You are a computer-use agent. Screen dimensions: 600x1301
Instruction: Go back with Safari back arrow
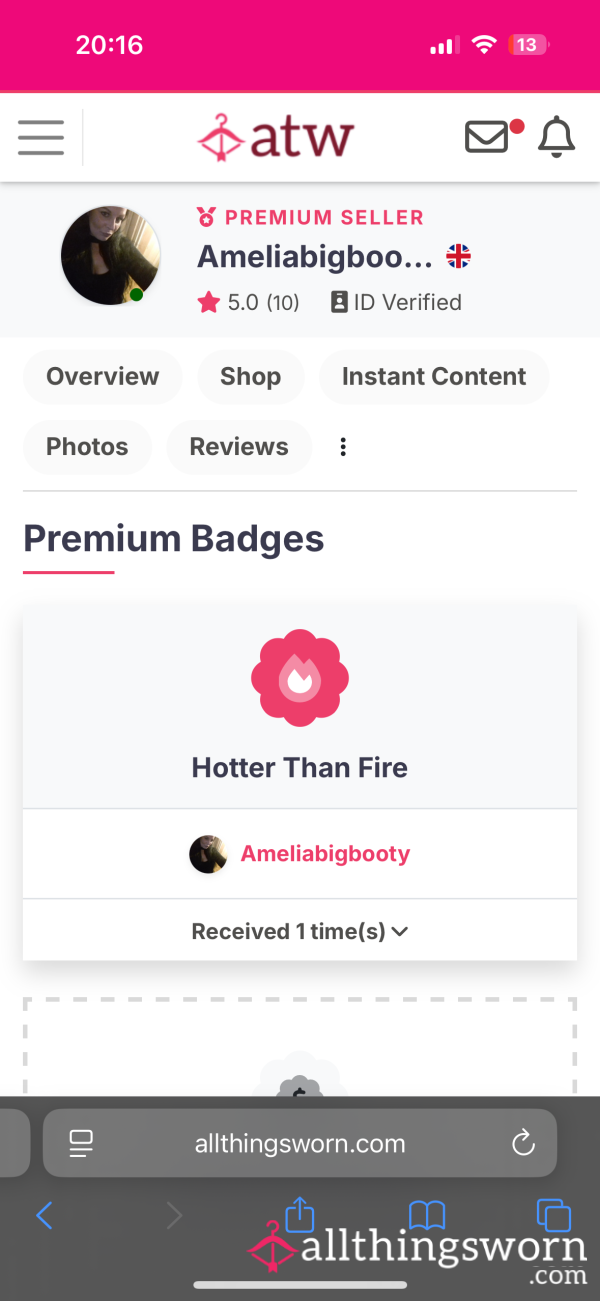point(44,1216)
